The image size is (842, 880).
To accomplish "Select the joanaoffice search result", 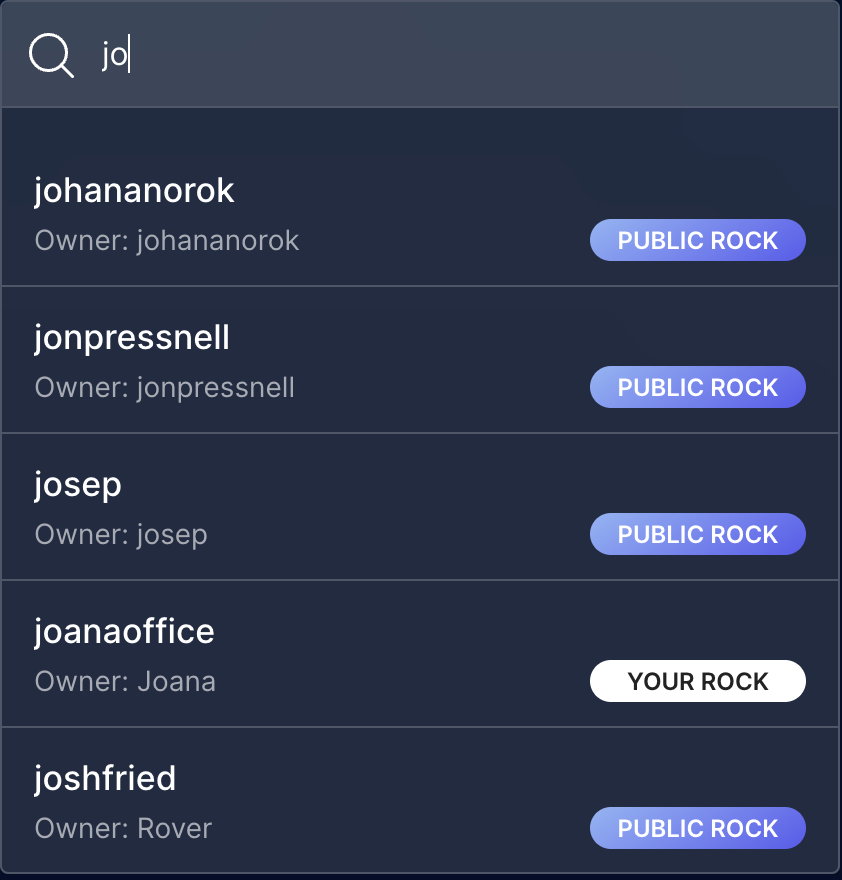I will tap(124, 632).
